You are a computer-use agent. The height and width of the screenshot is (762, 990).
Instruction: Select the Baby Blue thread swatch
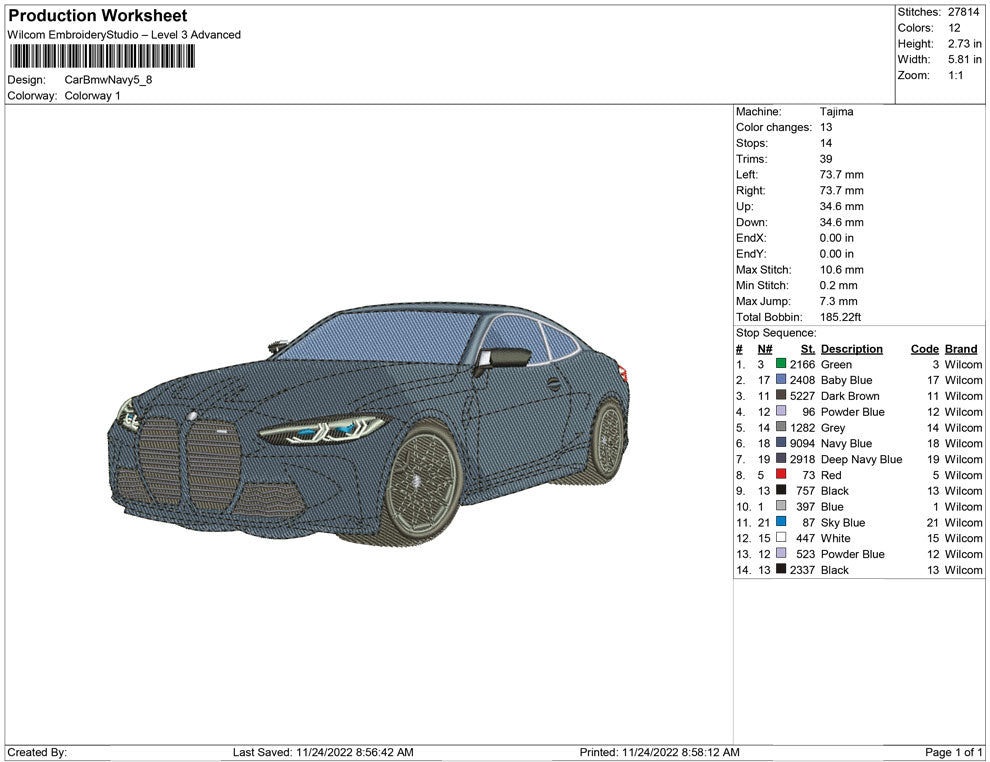781,381
